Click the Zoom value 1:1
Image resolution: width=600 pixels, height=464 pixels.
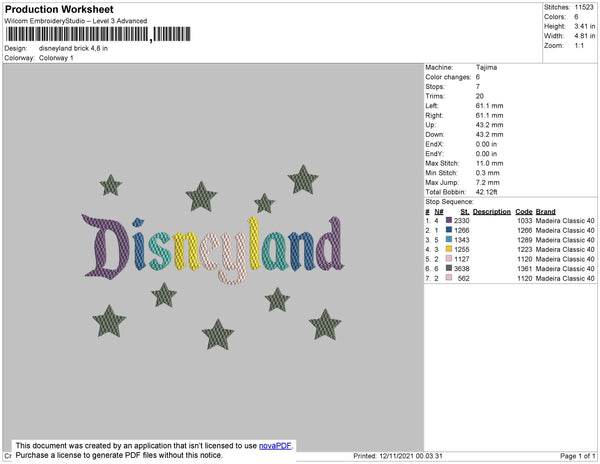579,46
